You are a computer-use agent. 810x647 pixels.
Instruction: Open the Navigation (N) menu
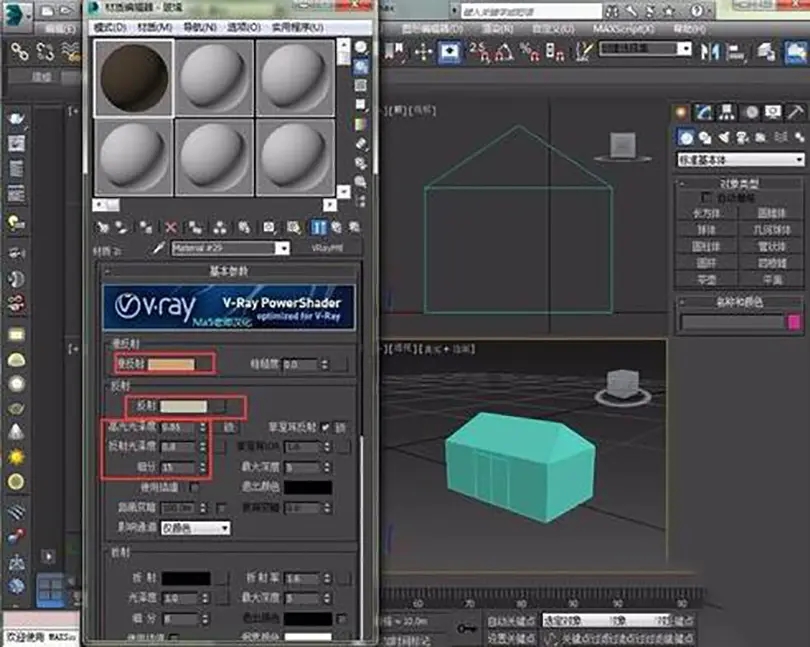(200, 27)
